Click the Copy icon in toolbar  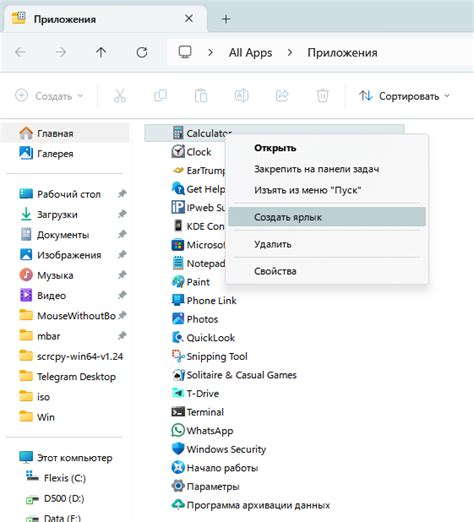(160, 96)
